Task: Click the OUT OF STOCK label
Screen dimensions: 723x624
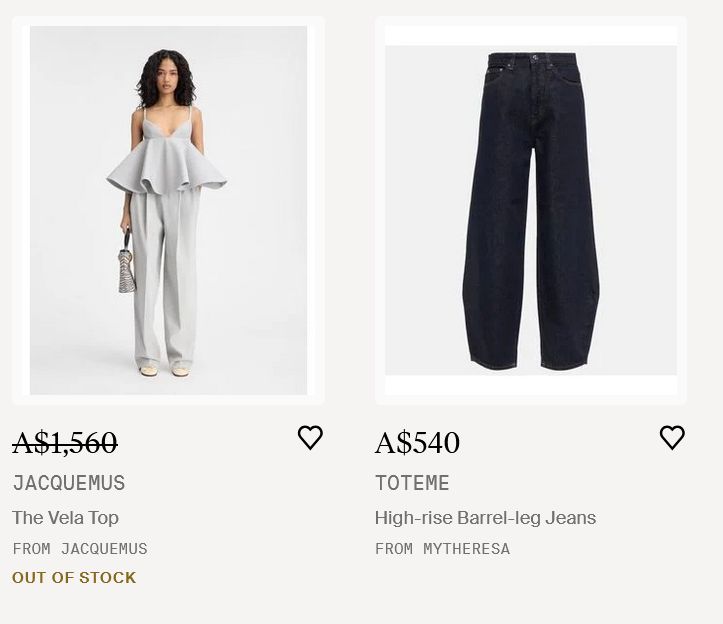Action: 74,578
